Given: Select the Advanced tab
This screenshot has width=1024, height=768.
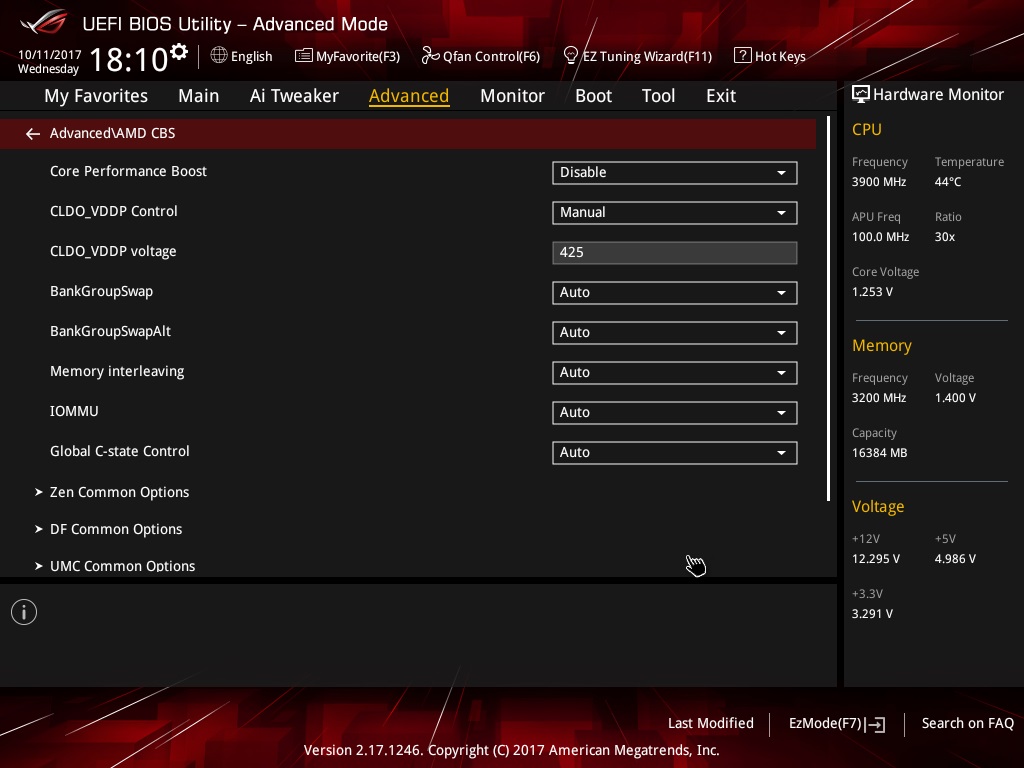Looking at the screenshot, I should pyautogui.click(x=409, y=96).
